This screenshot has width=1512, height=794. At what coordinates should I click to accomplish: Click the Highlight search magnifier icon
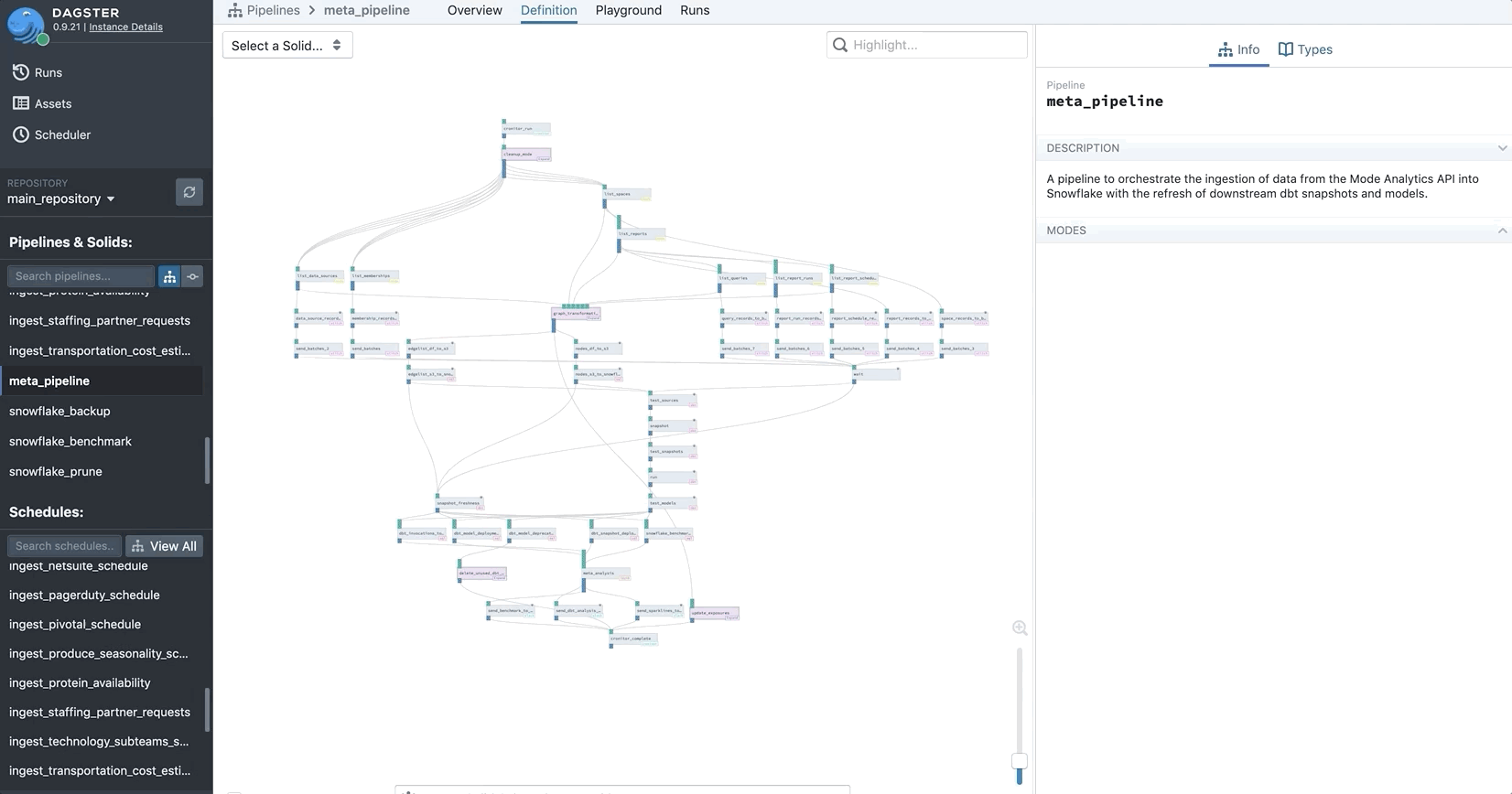(839, 45)
